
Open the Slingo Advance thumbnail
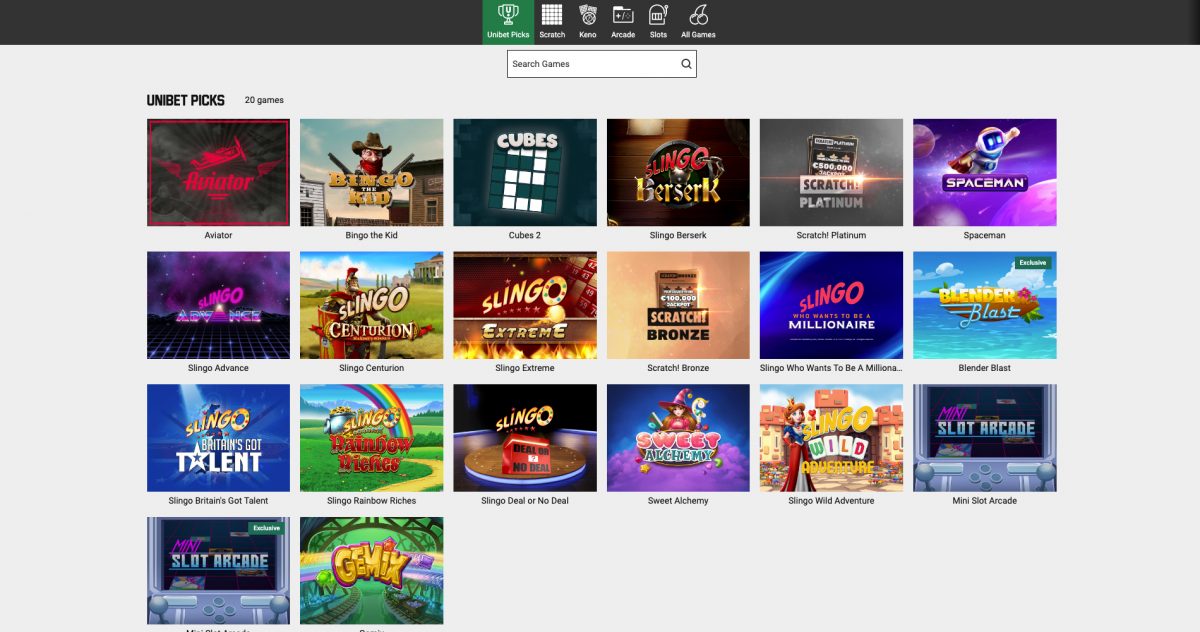pyautogui.click(x=218, y=305)
